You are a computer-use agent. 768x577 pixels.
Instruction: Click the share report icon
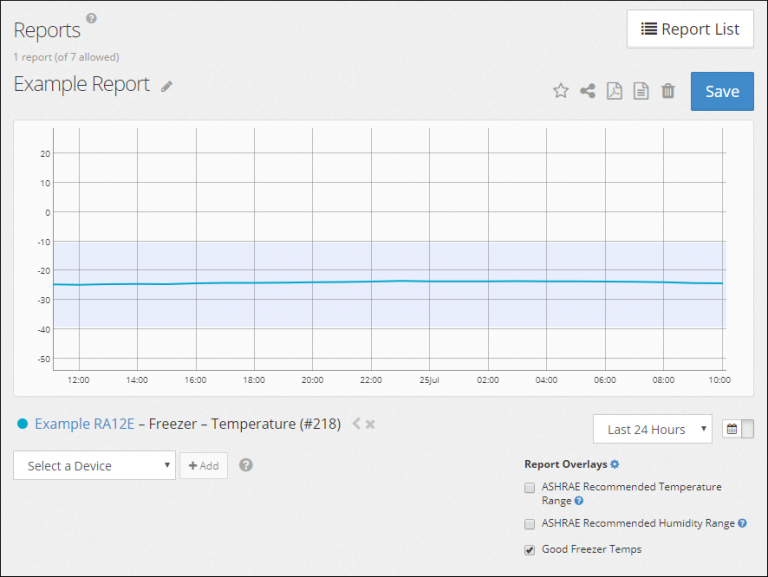coord(588,91)
